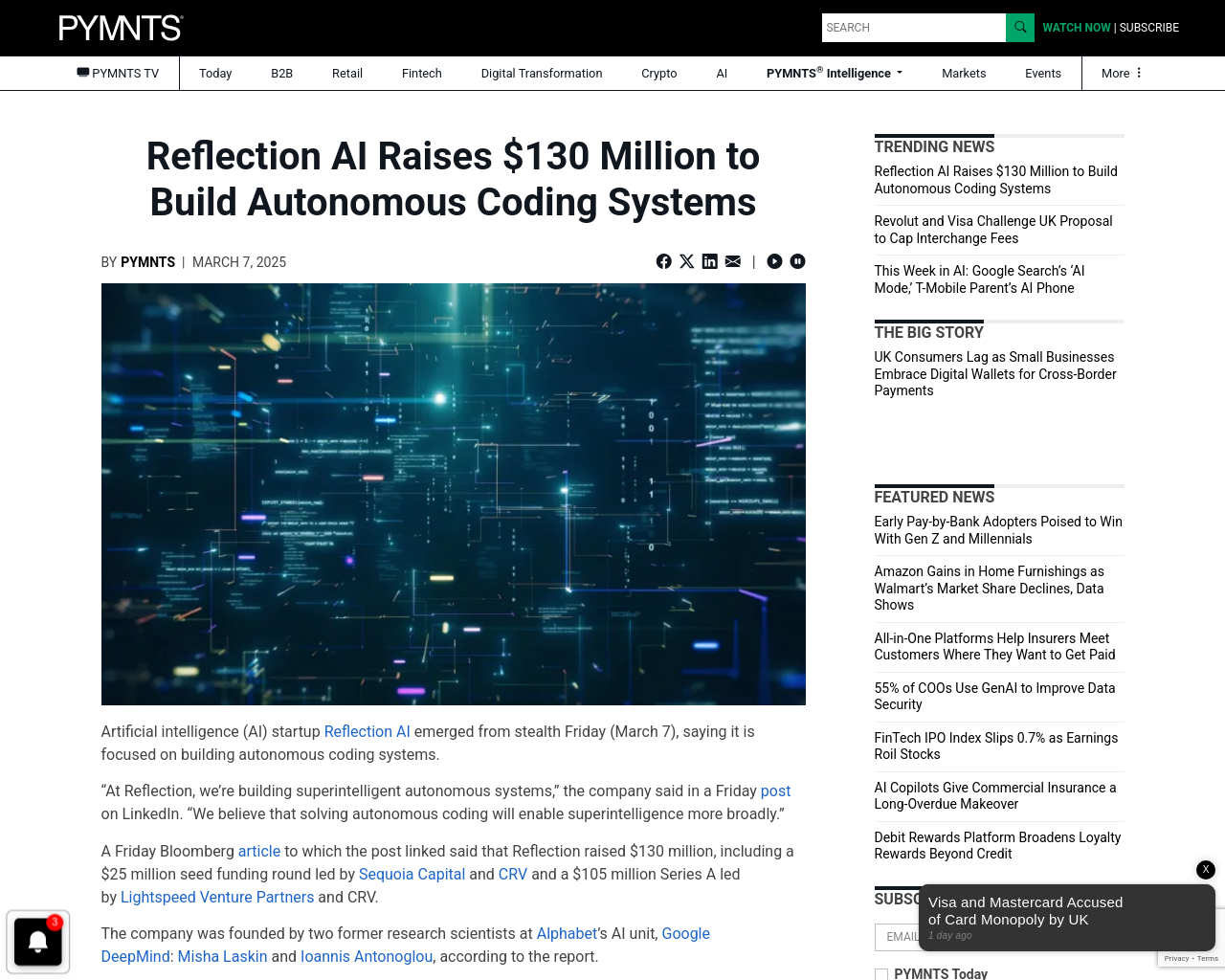
Task: Open trending Reflection AI story in sidebar
Action: point(995,180)
